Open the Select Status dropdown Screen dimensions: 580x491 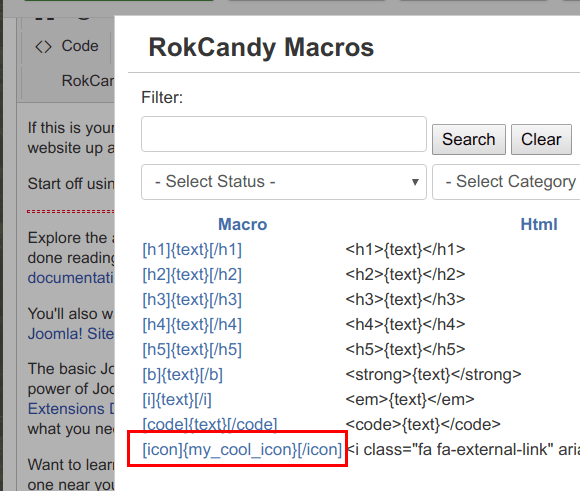tap(284, 182)
